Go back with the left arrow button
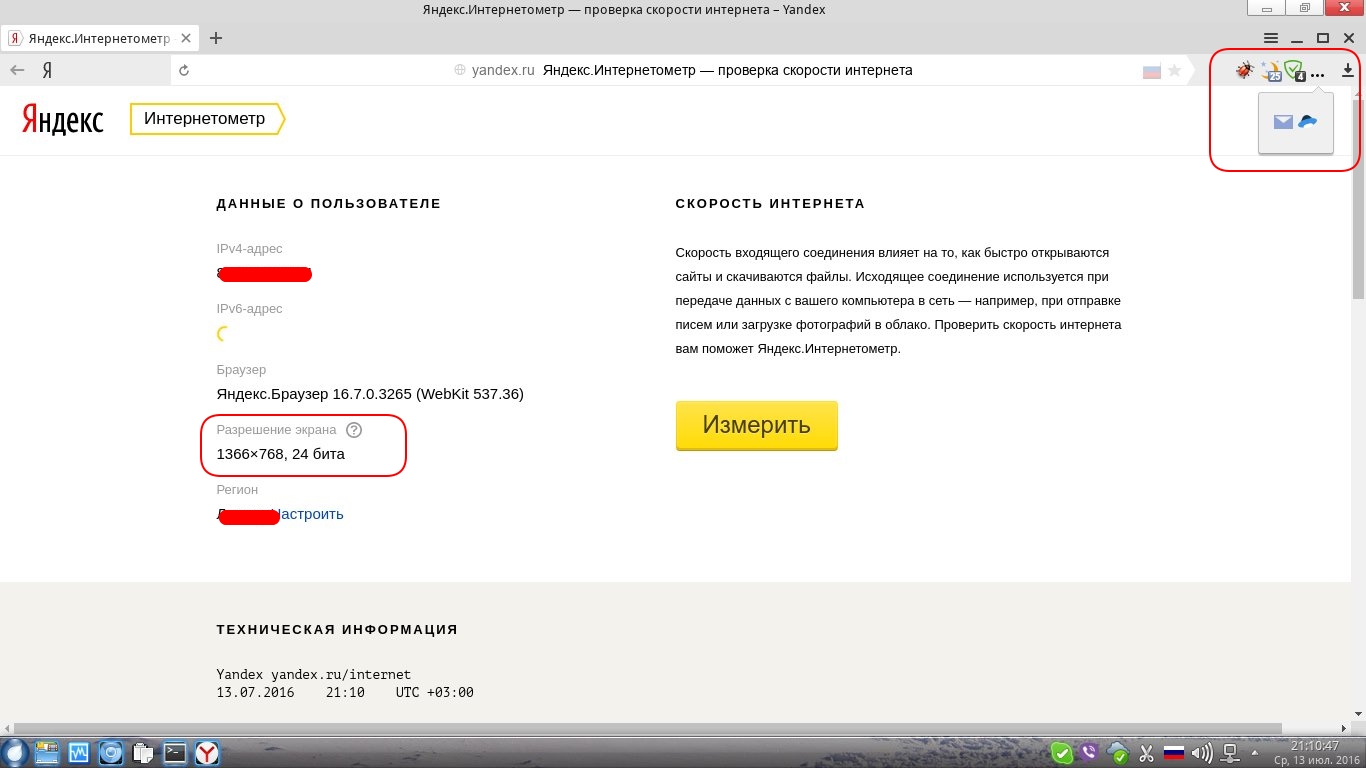The width and height of the screenshot is (1366, 768). (17, 70)
